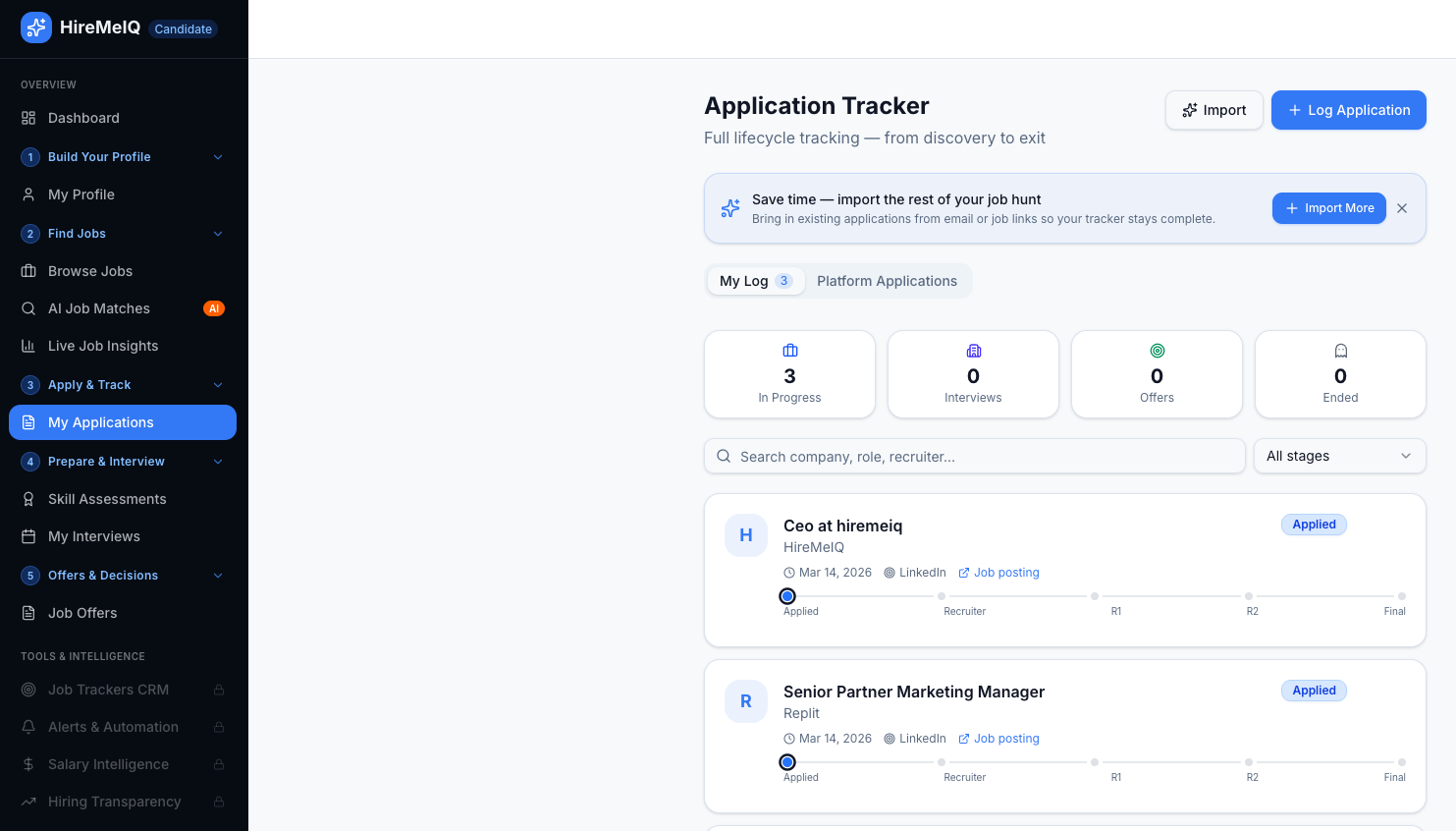Click the briefcase icon on the In Progress card
The width and height of the screenshot is (1456, 831).
point(790,351)
